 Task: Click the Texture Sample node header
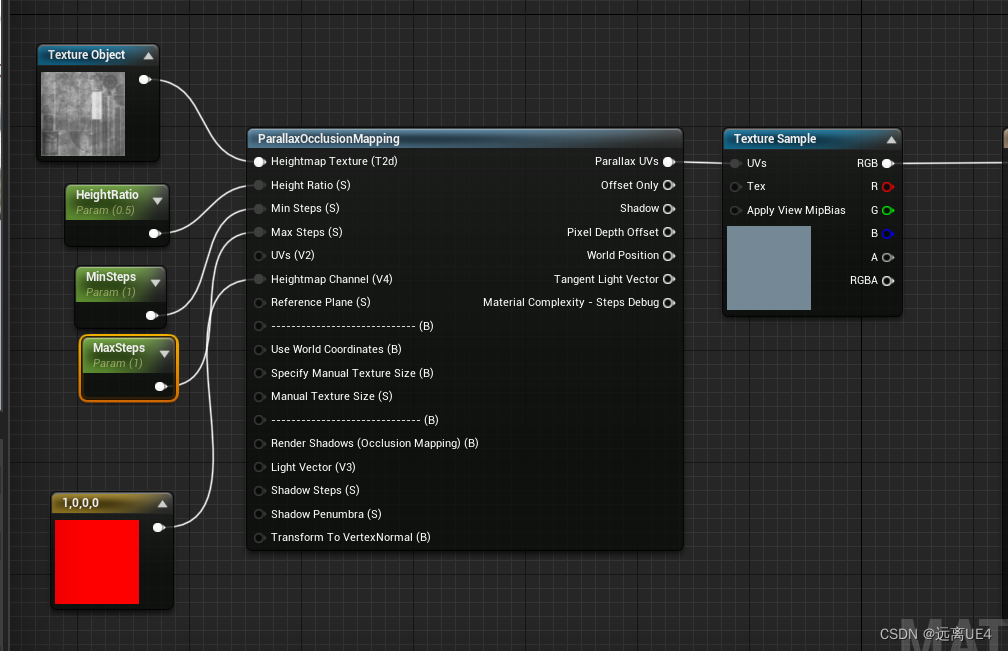click(775, 139)
